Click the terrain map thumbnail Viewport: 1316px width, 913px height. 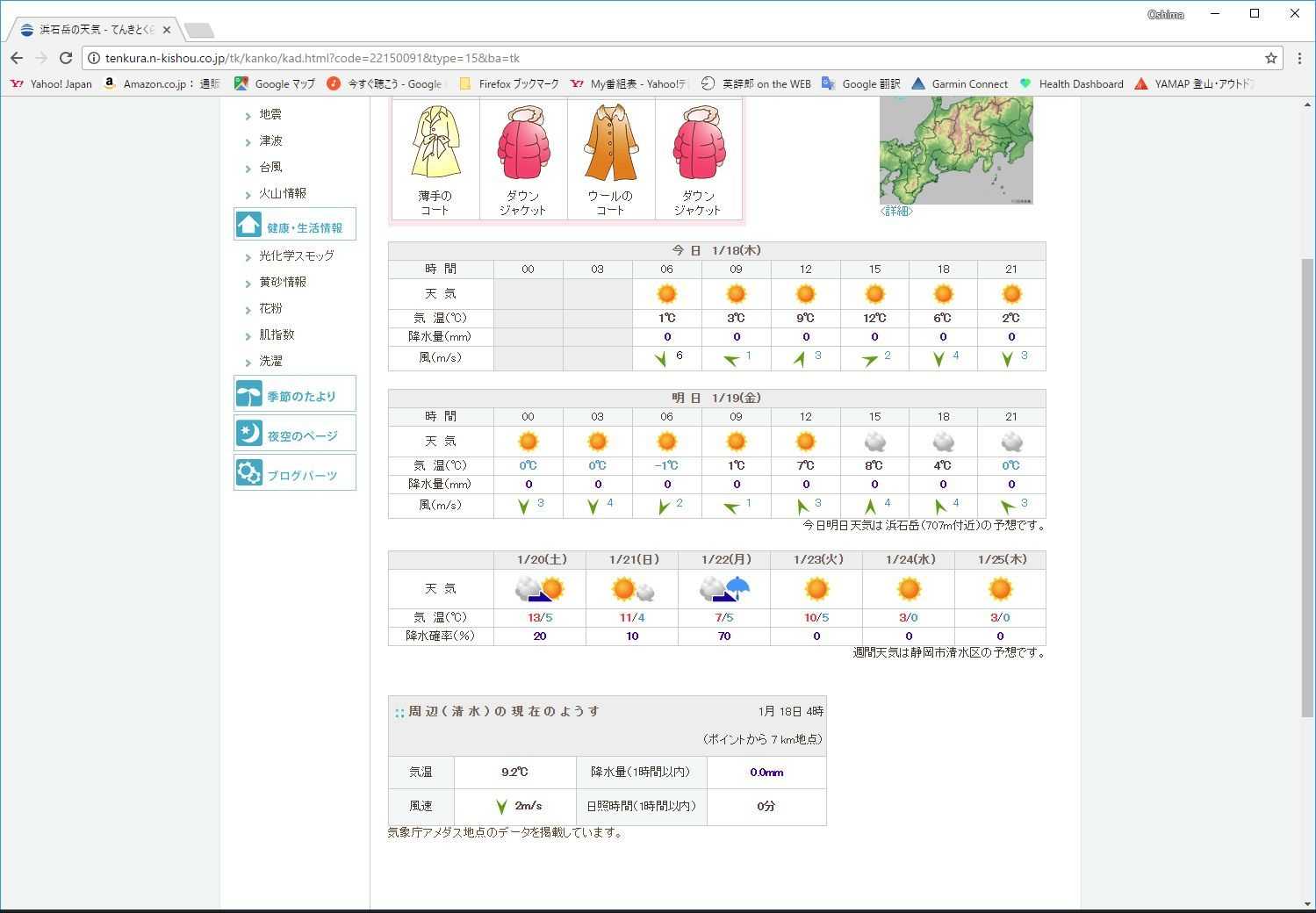tap(956, 150)
